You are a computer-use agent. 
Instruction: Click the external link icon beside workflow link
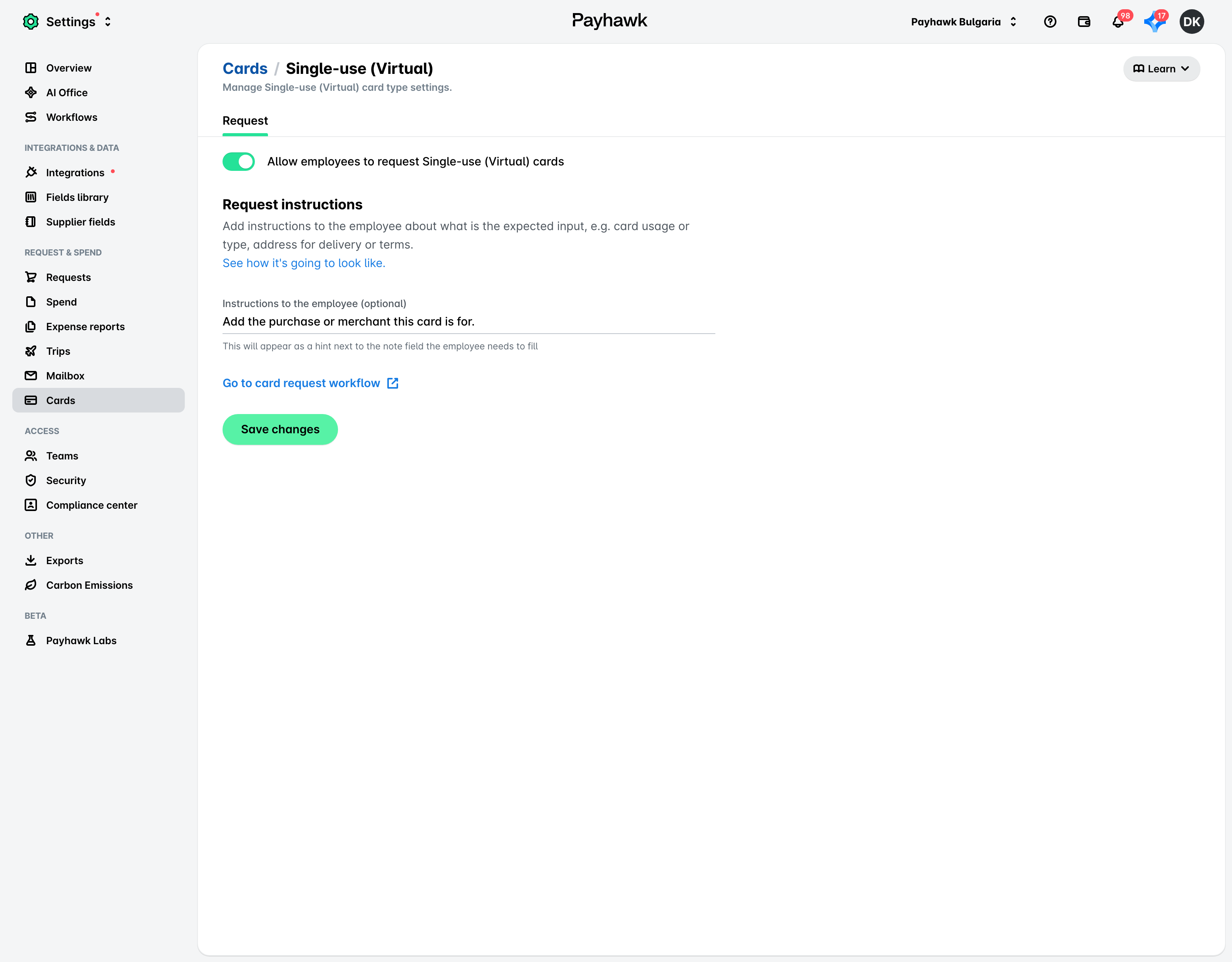[393, 383]
